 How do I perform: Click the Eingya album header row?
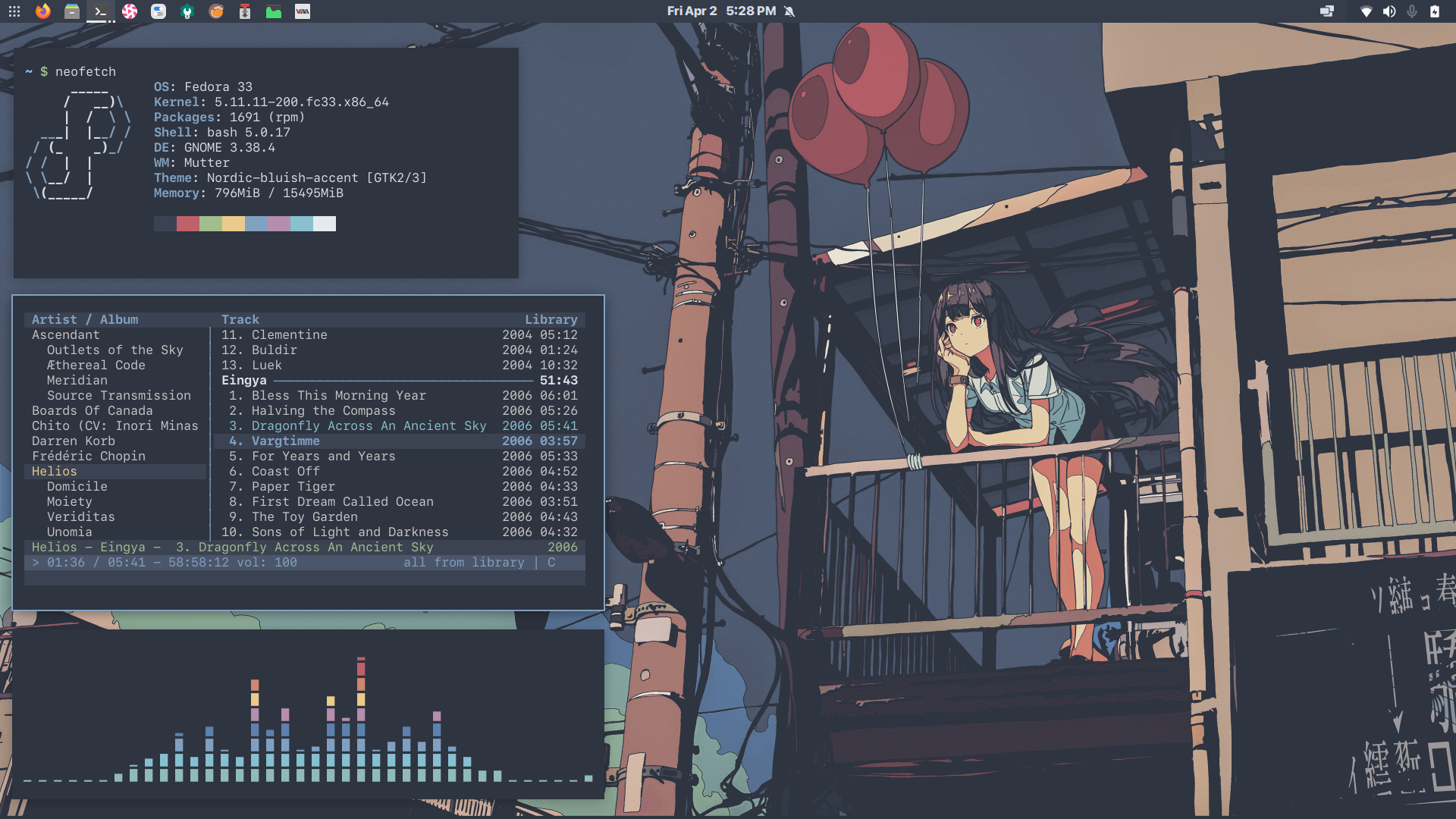pyautogui.click(x=400, y=380)
